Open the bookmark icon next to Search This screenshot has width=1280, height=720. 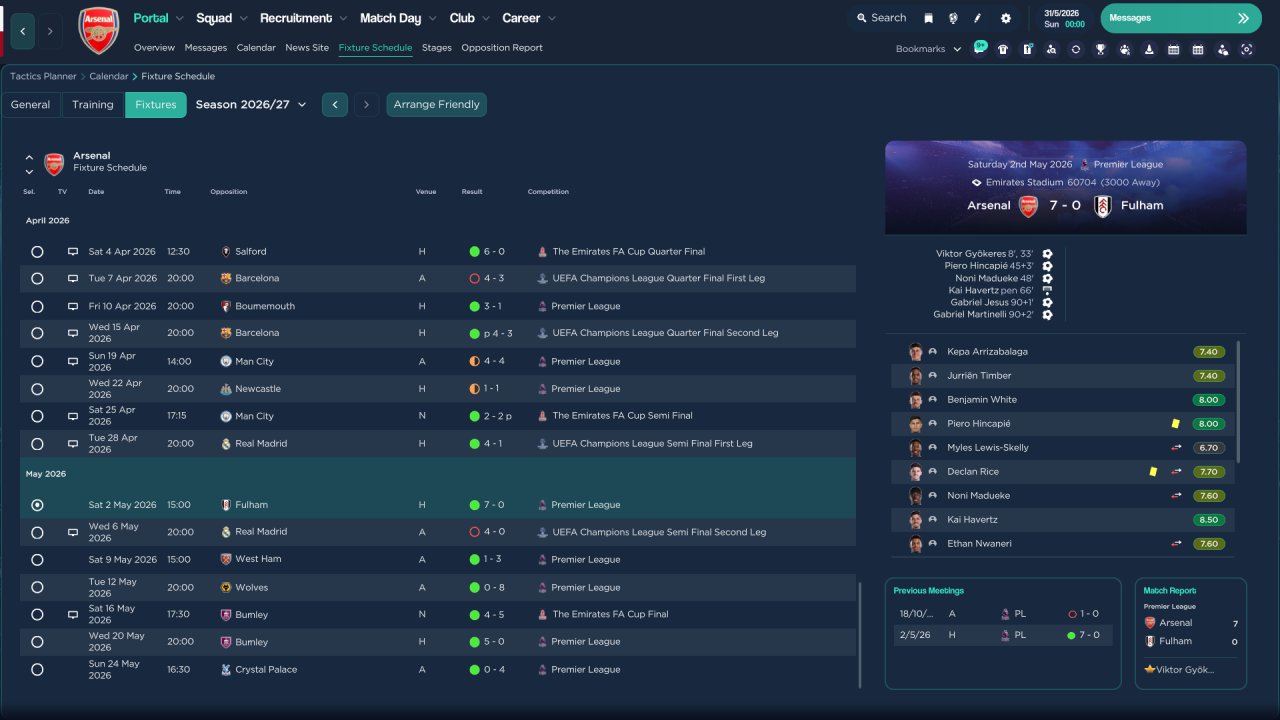pos(929,18)
